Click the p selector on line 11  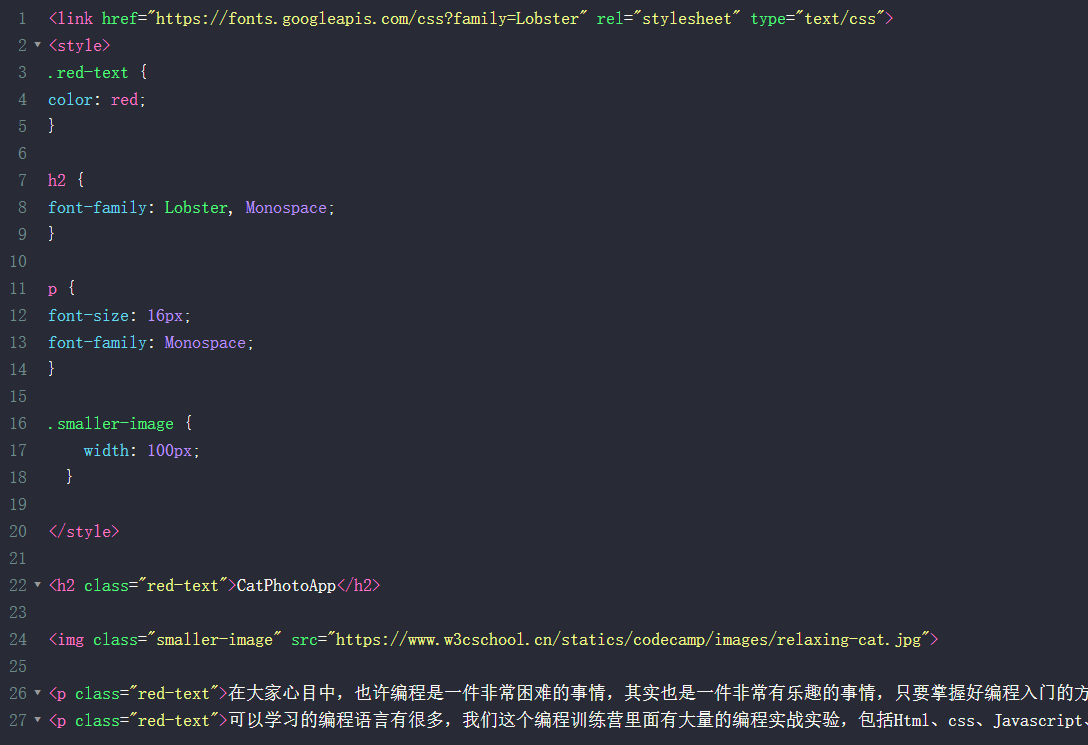[x=53, y=289]
